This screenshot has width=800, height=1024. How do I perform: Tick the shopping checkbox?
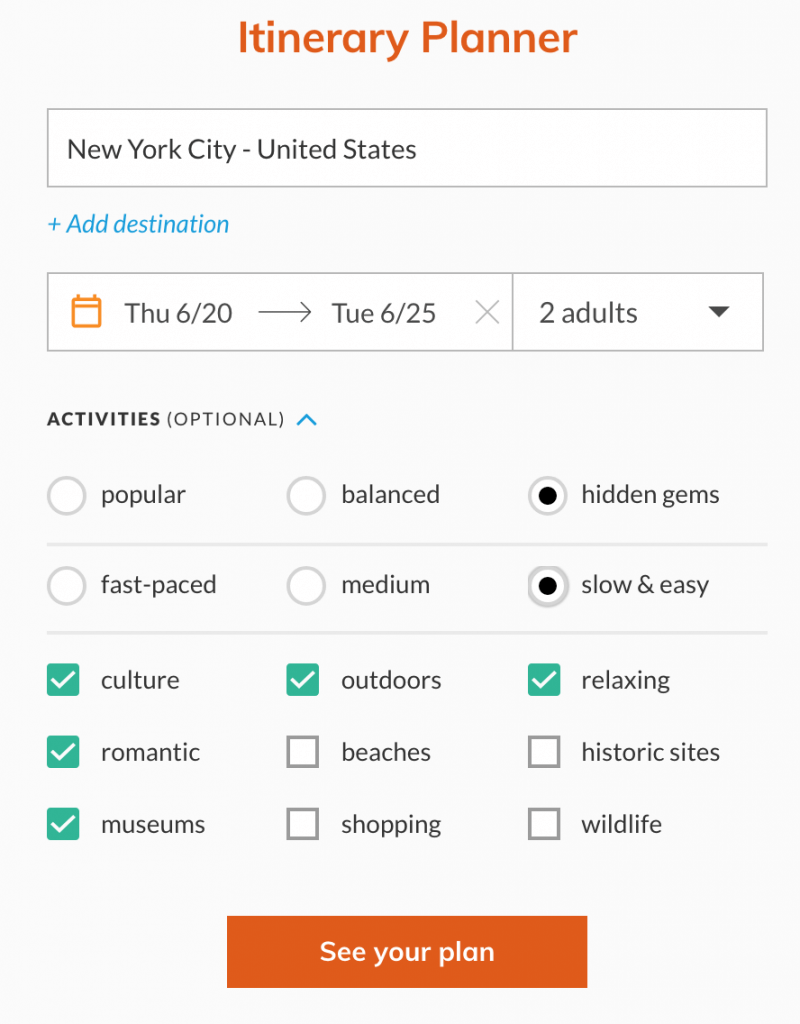tap(303, 825)
